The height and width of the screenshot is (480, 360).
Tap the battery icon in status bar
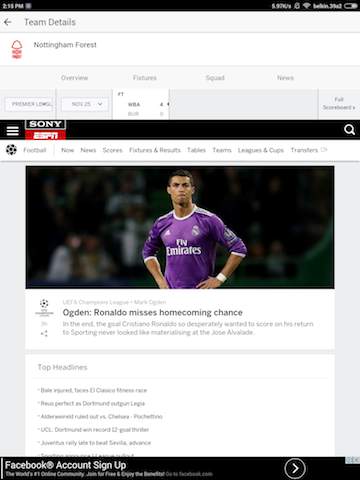click(x=351, y=6)
